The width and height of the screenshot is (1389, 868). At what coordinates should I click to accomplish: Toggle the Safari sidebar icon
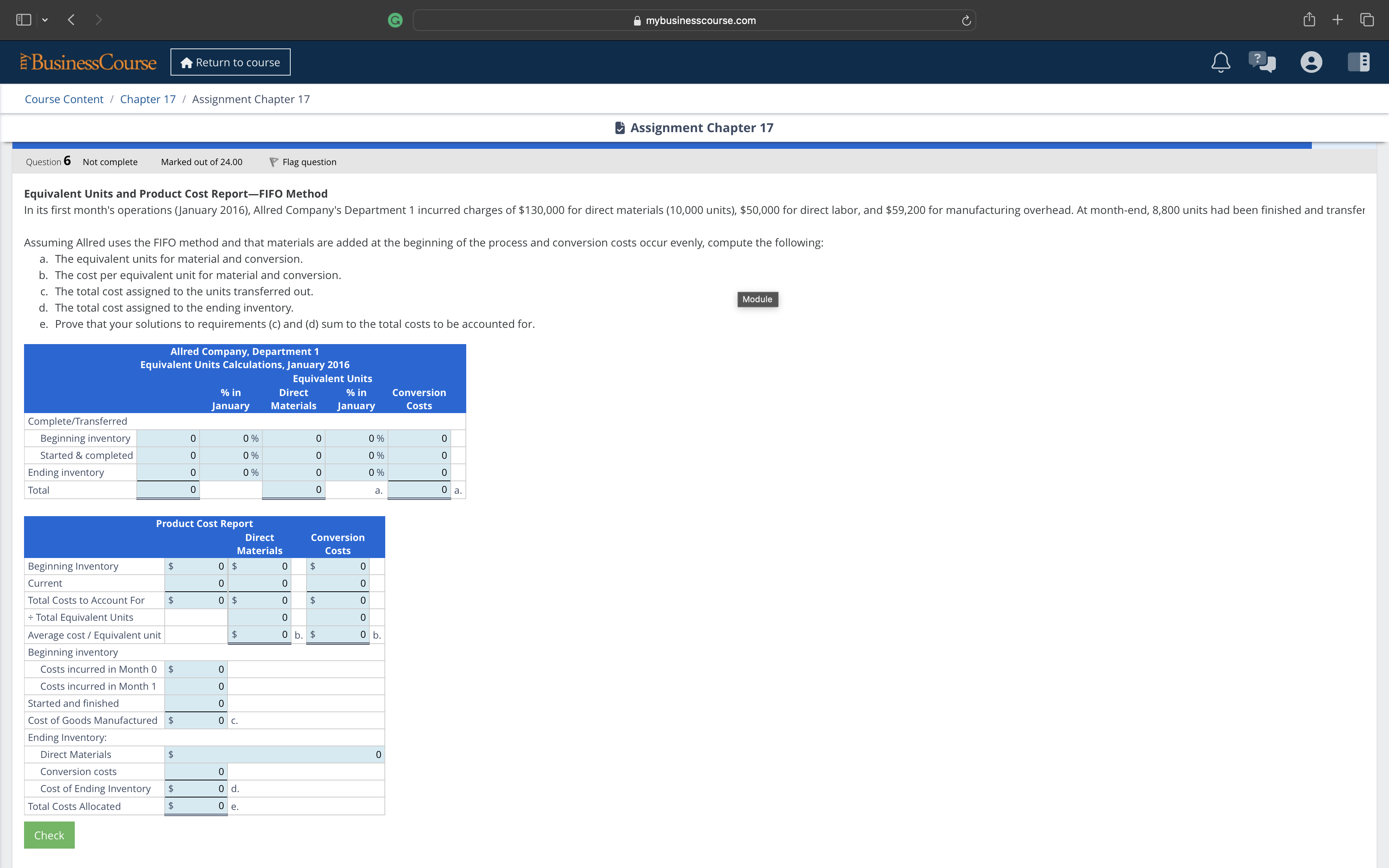pos(24,20)
